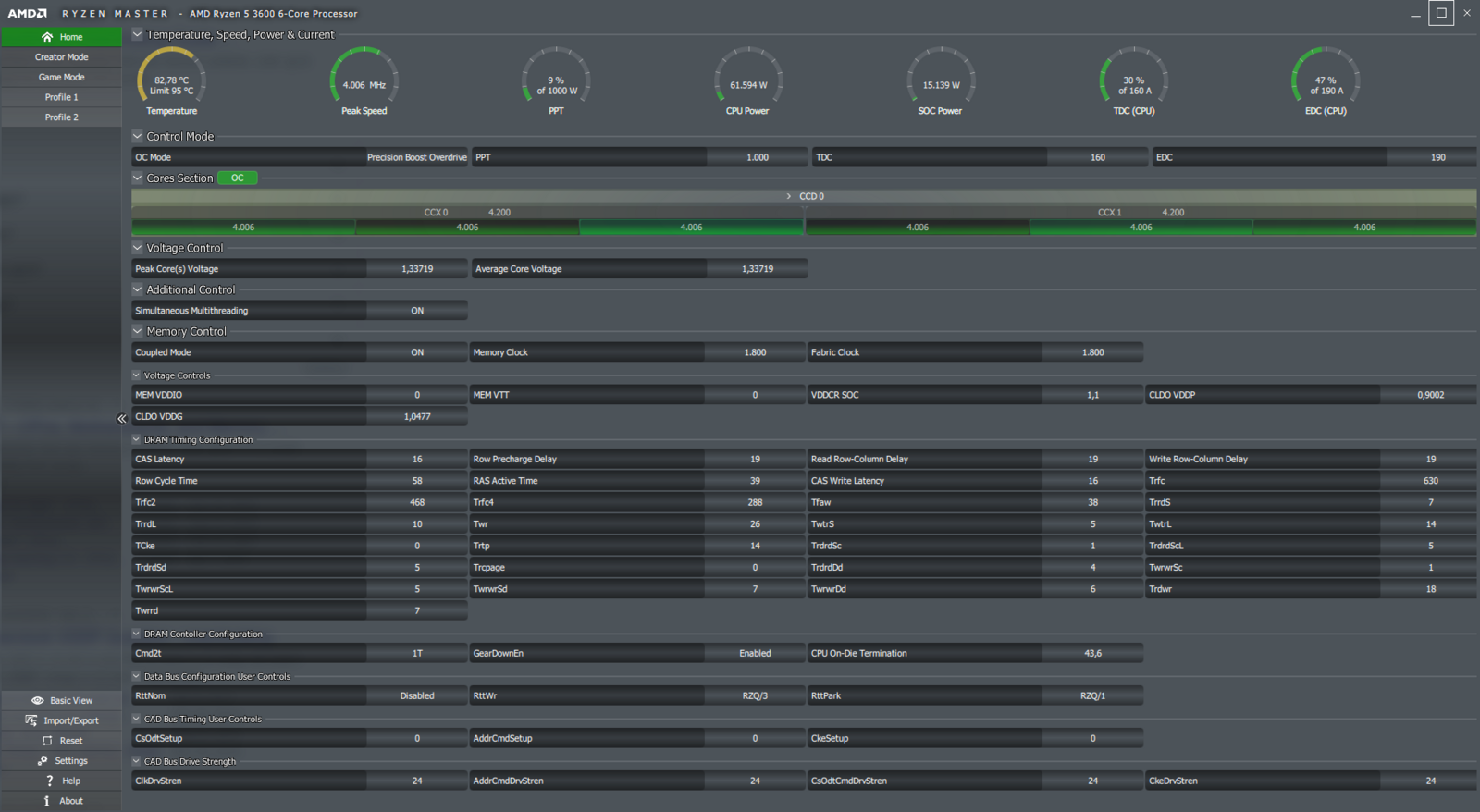The image size is (1480, 812).
Task: Click OC Mode Precision Boost Overdrive
Action: click(x=417, y=157)
